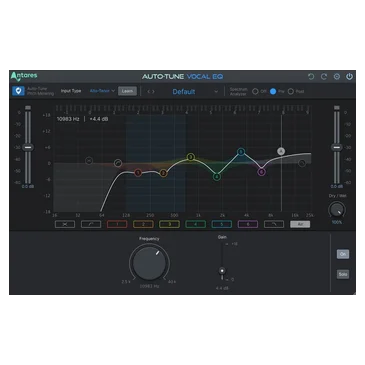
Task: Click the input gain fader handle
Action: pos(28,147)
